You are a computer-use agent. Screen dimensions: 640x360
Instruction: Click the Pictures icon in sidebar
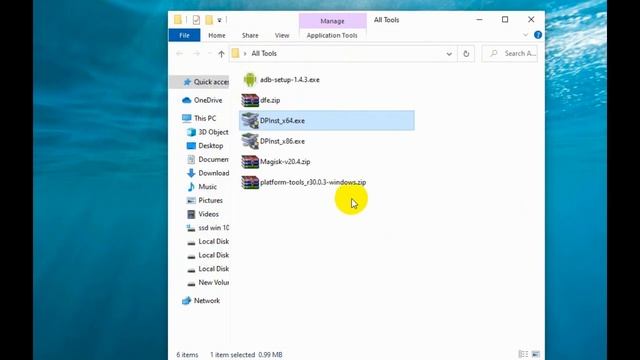click(191, 200)
